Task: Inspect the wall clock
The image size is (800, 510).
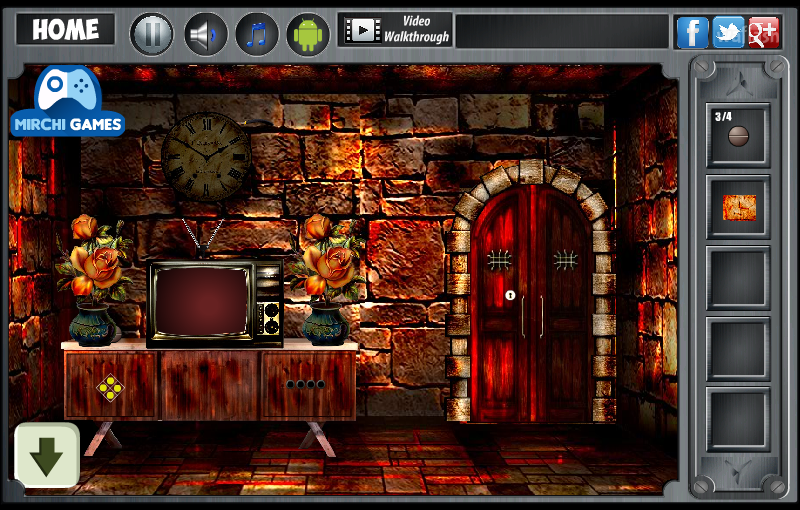Action: click(x=206, y=157)
